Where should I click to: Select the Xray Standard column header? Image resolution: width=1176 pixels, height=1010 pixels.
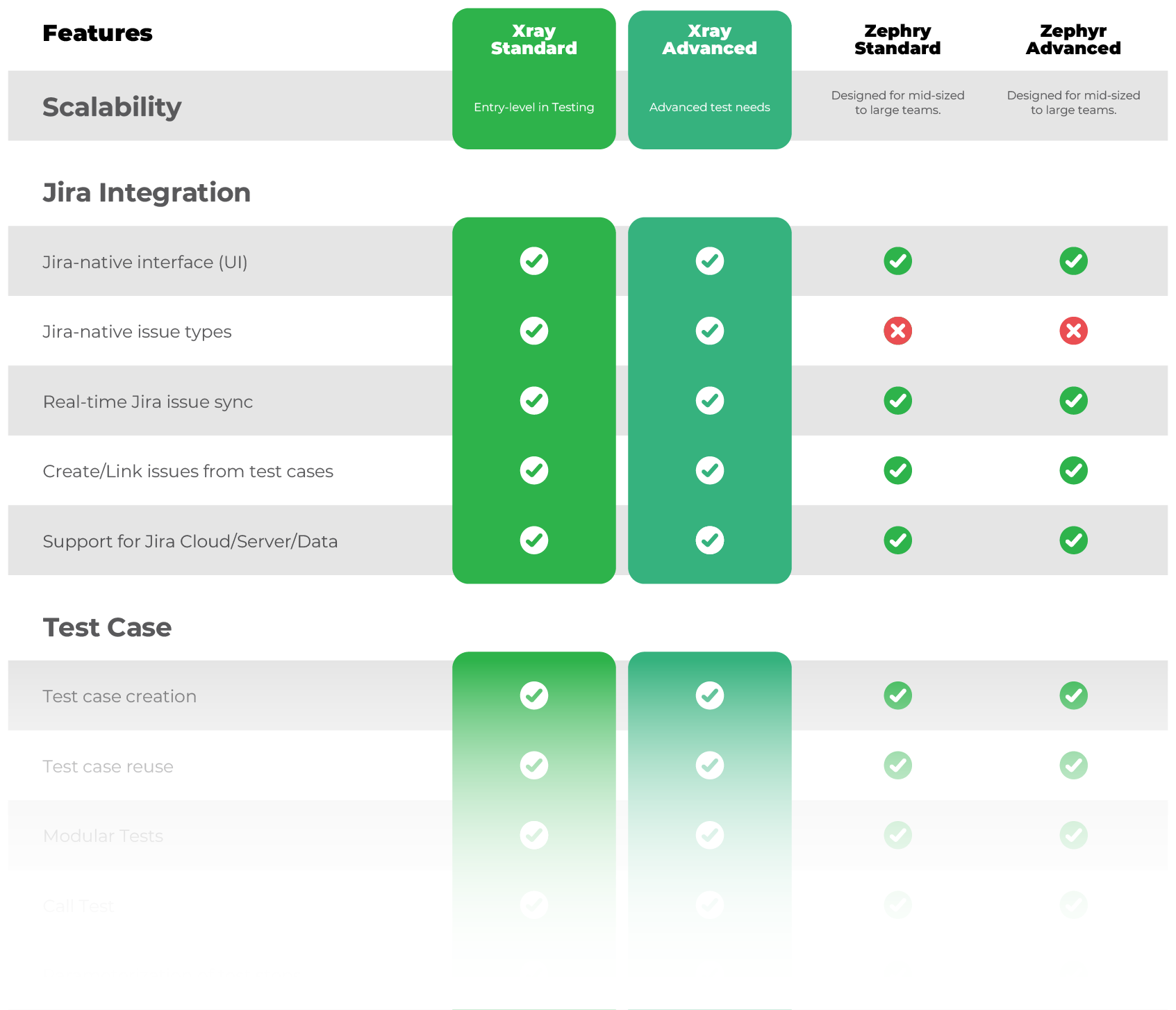(x=533, y=40)
